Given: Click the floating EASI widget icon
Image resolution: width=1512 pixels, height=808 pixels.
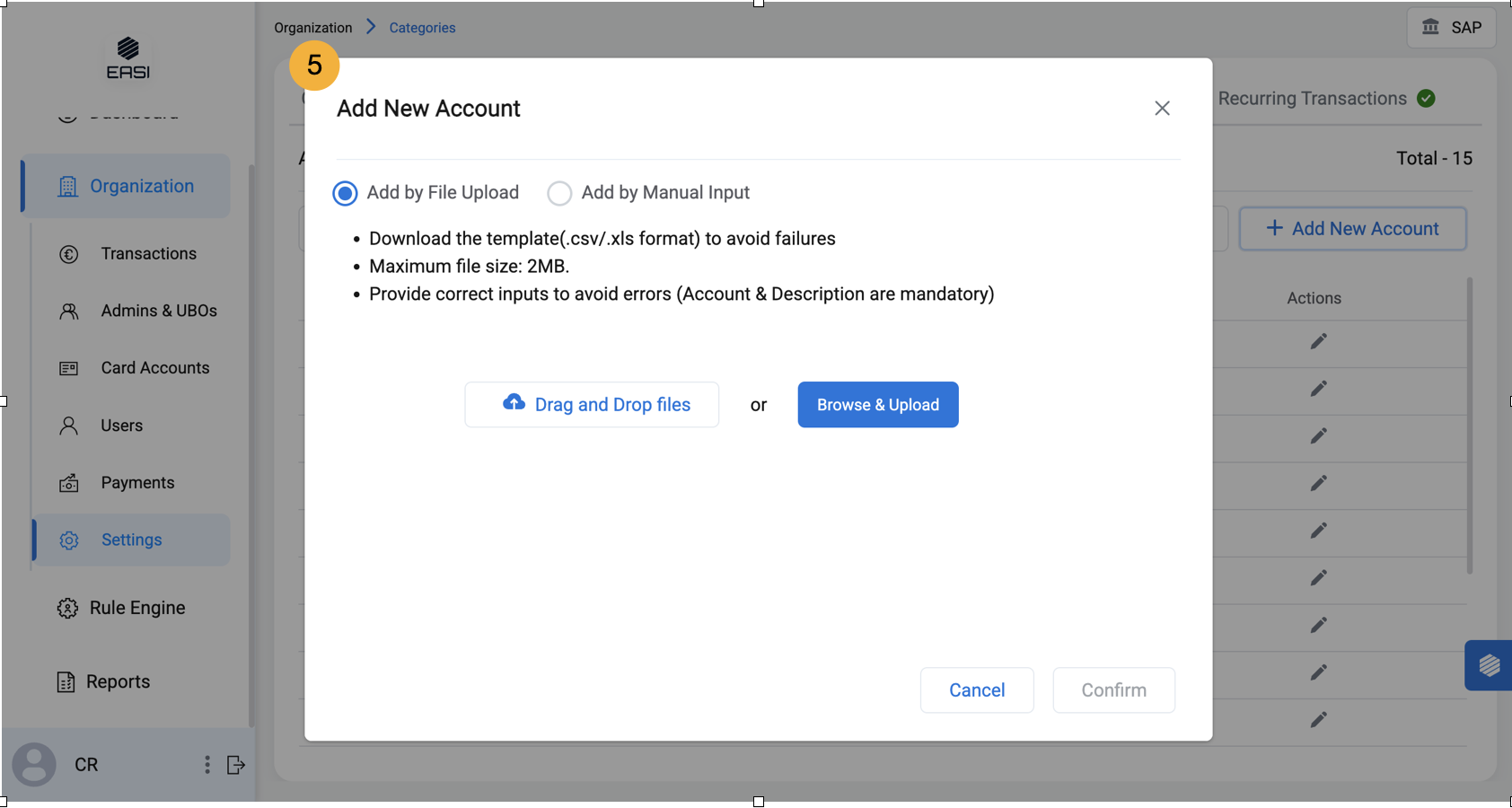Looking at the screenshot, I should click(x=1489, y=665).
